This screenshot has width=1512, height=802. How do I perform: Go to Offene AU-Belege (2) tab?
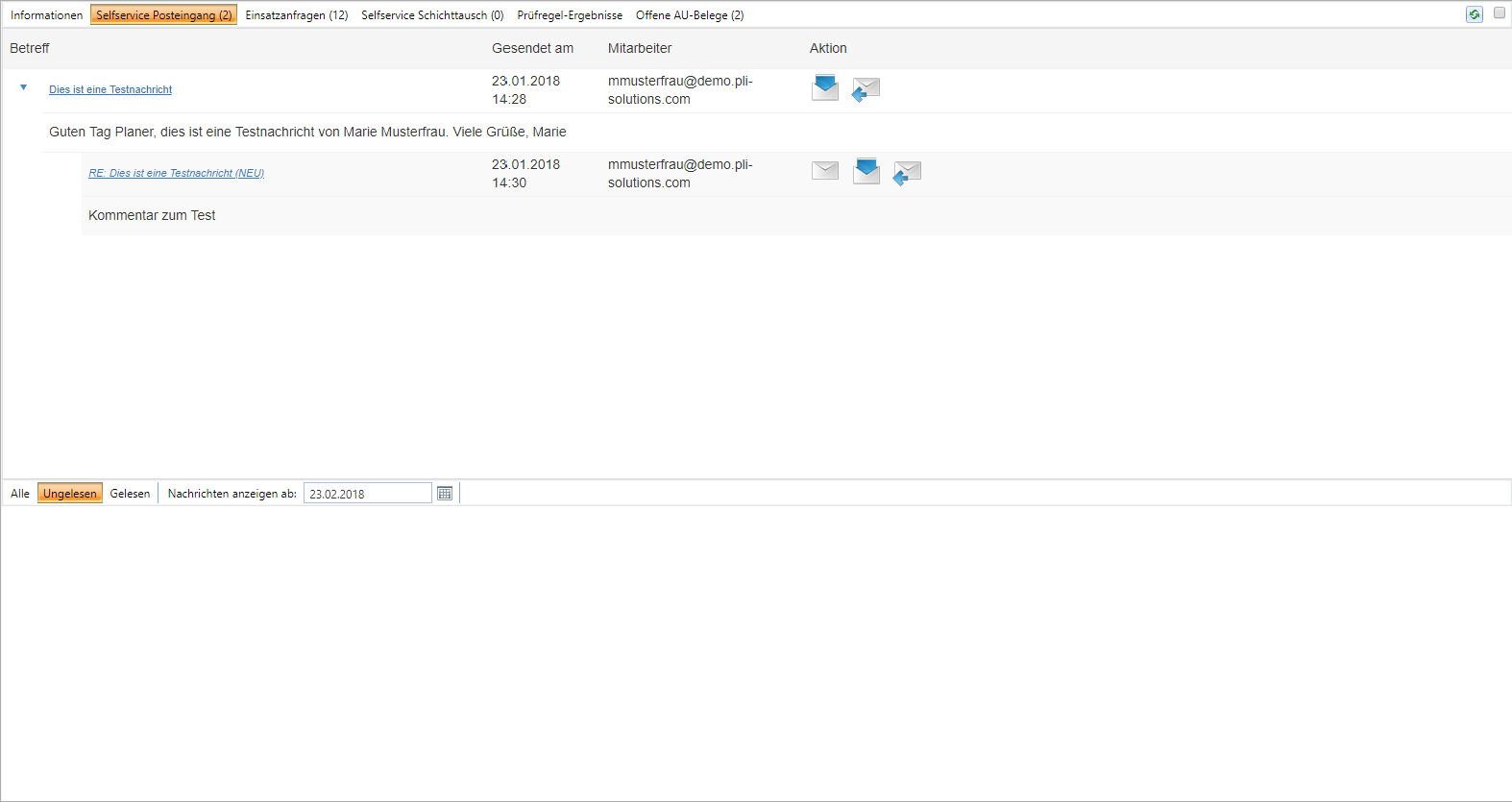(690, 15)
